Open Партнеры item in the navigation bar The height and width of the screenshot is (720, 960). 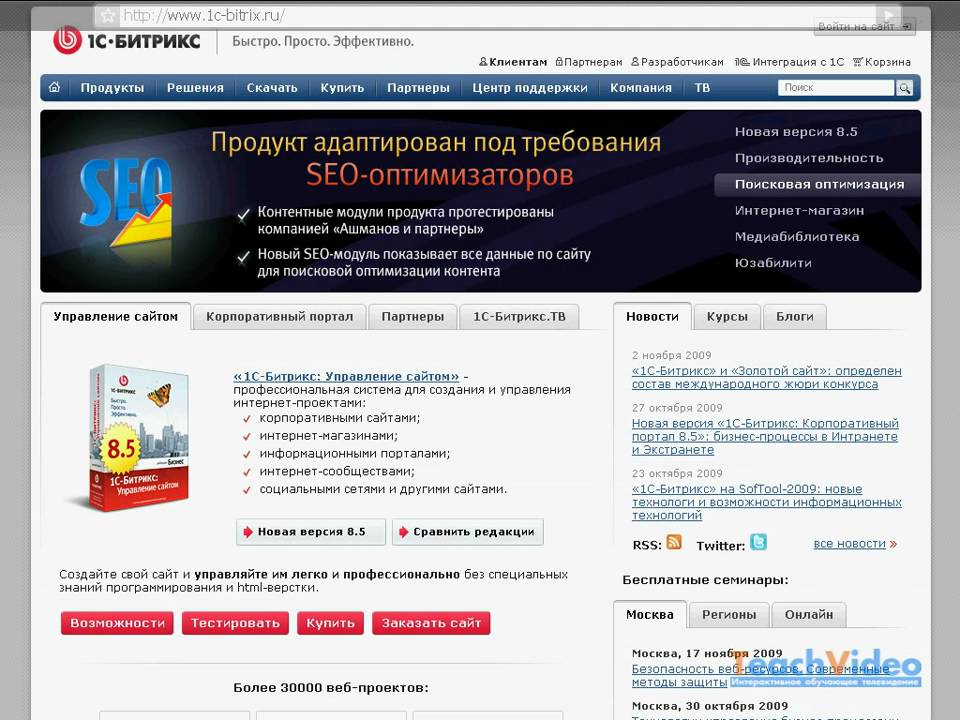[x=418, y=88]
